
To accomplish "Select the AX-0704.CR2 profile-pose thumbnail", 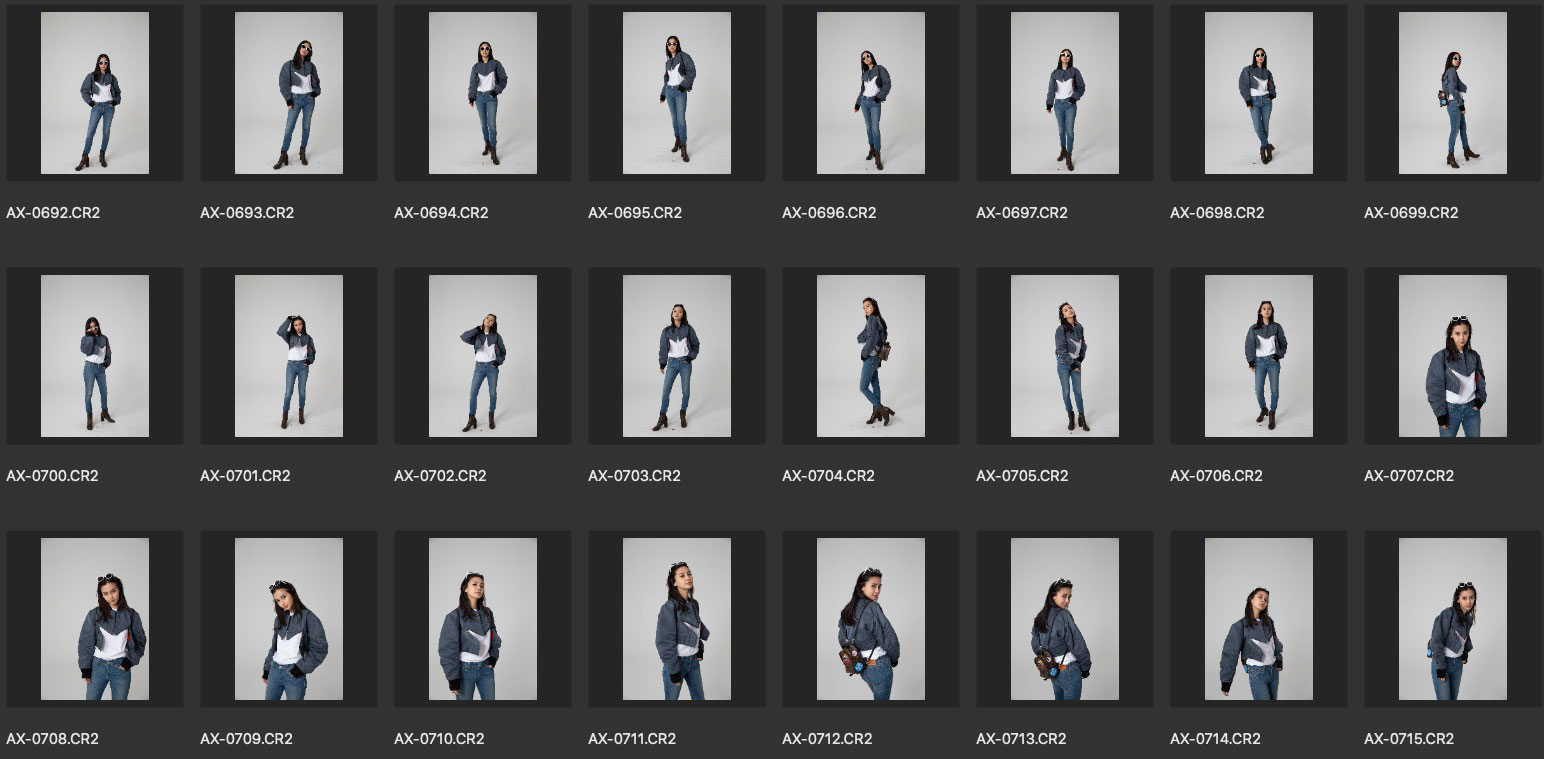I will click(x=871, y=356).
